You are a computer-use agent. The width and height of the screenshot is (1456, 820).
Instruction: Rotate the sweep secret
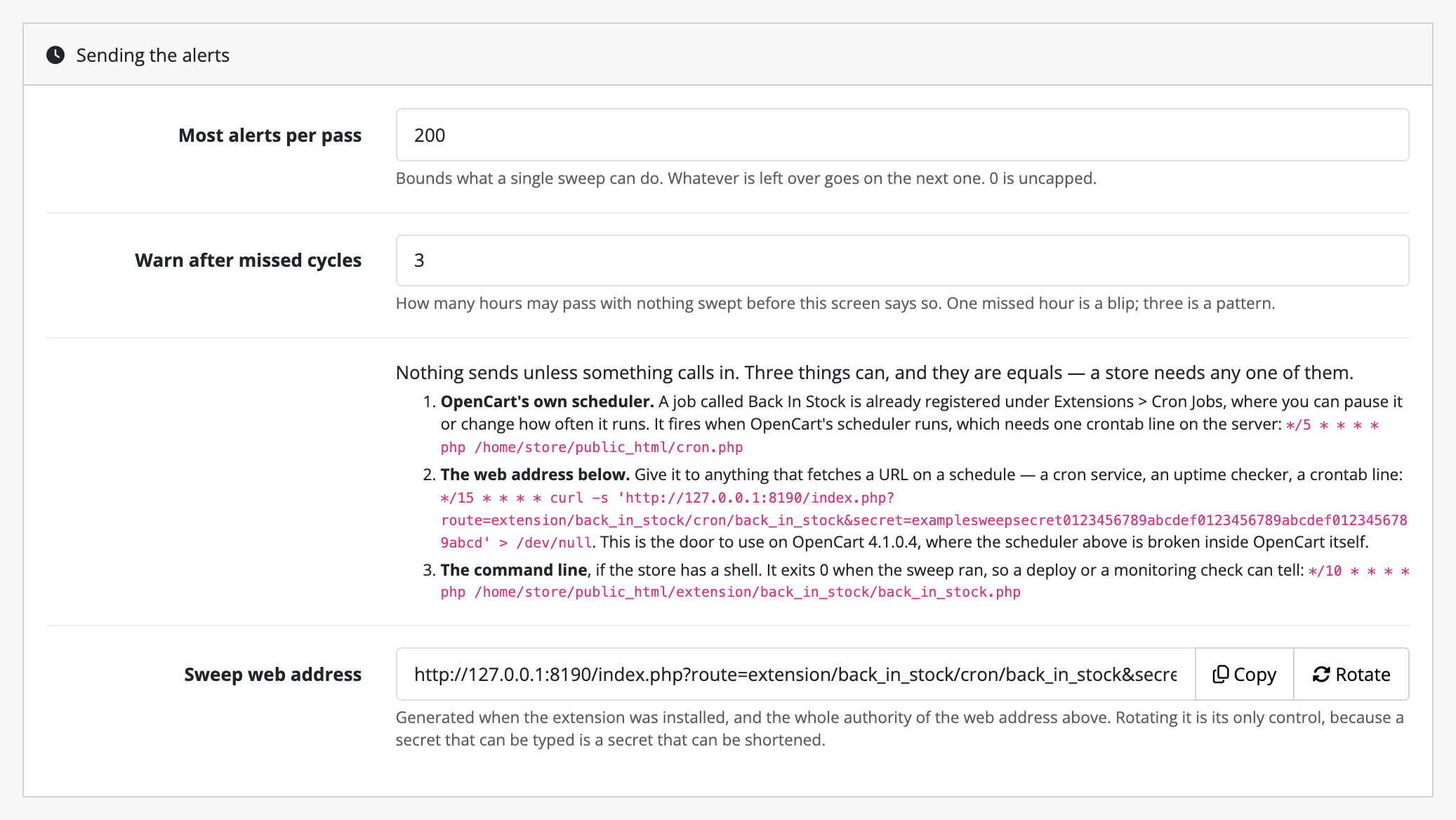coord(1351,674)
